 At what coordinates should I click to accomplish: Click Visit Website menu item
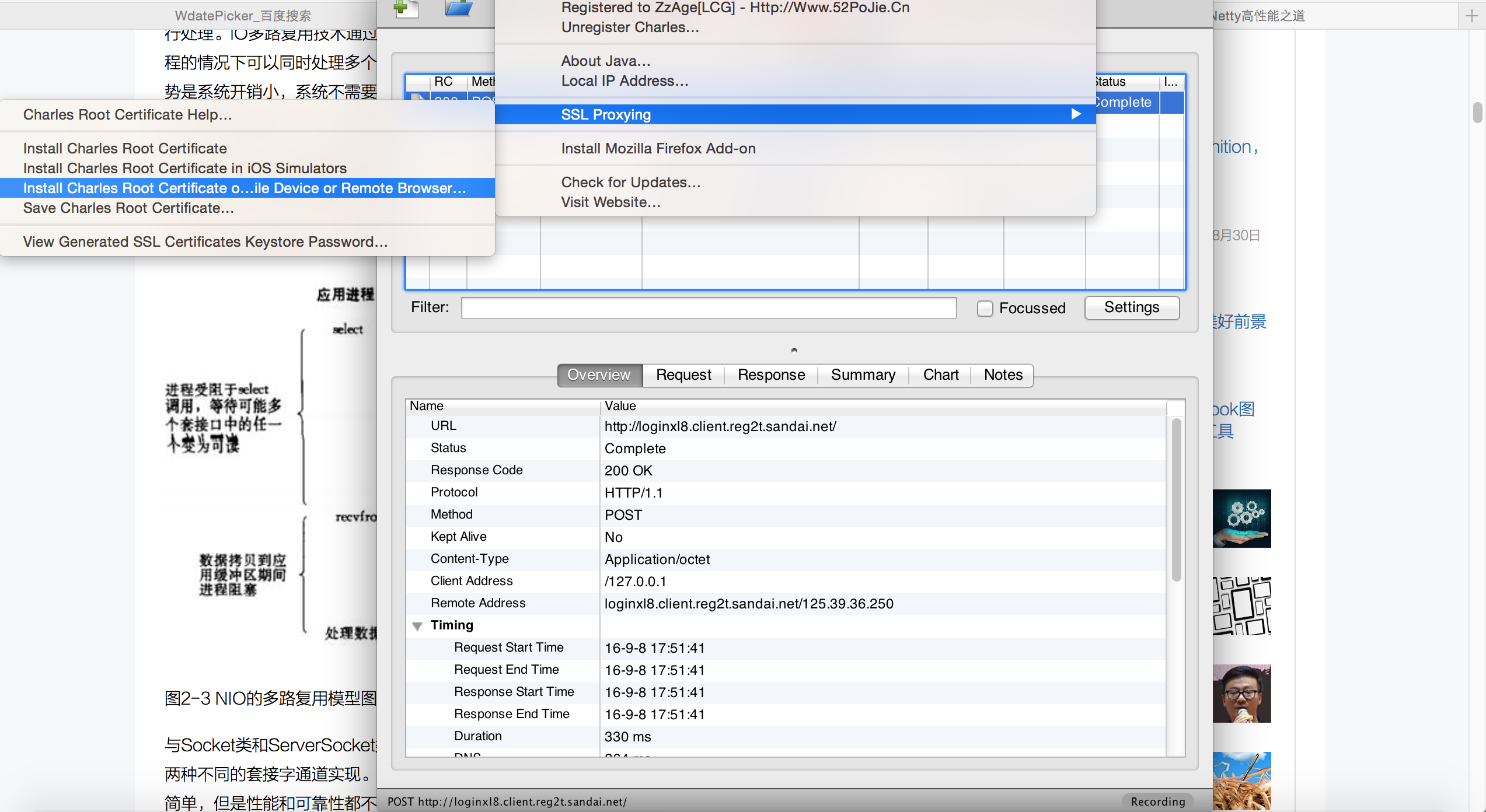point(610,203)
